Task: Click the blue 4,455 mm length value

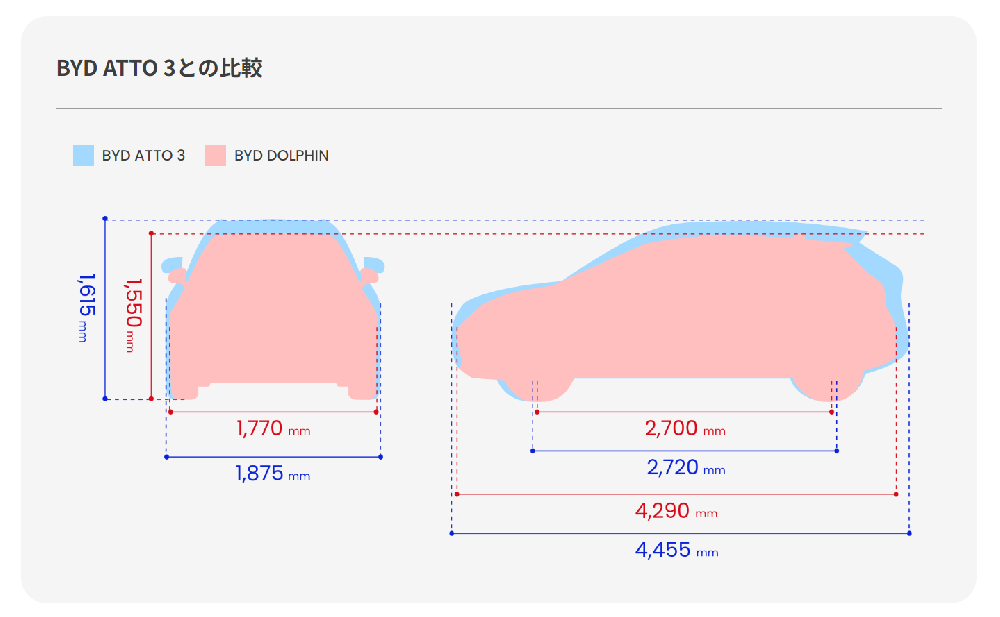Action: click(676, 549)
